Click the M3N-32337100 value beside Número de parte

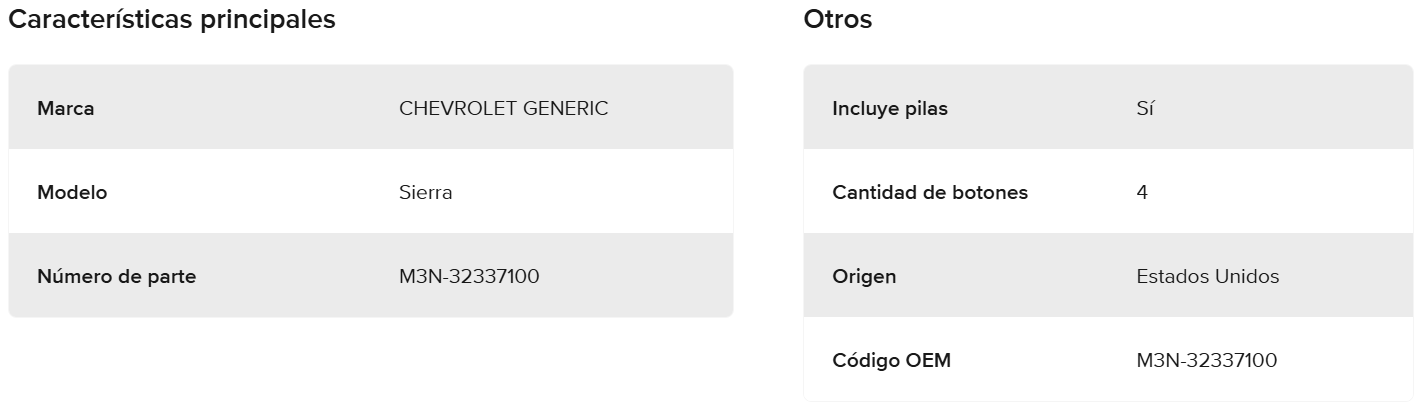[x=469, y=277]
